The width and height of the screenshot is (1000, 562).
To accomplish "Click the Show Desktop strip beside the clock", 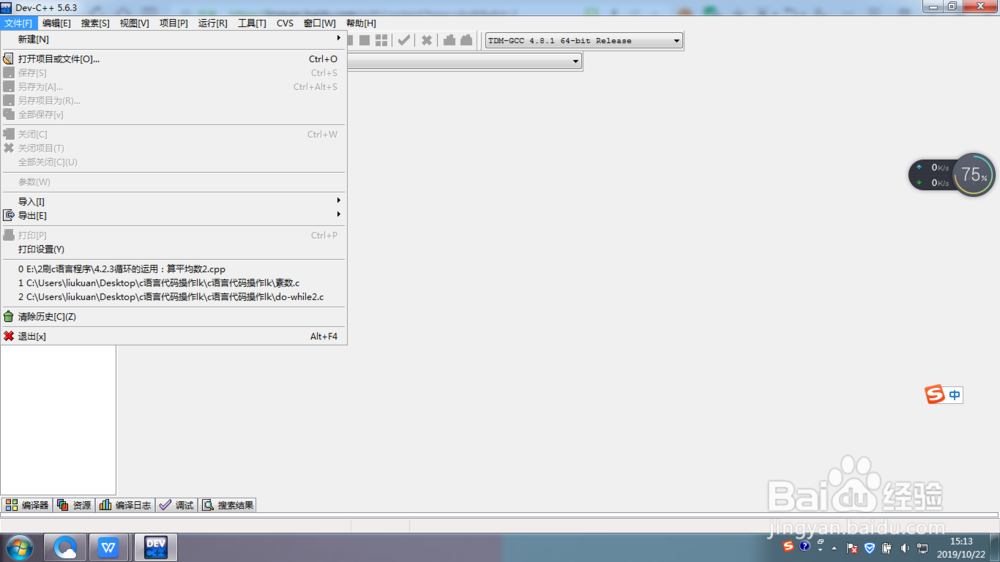I will (995, 548).
